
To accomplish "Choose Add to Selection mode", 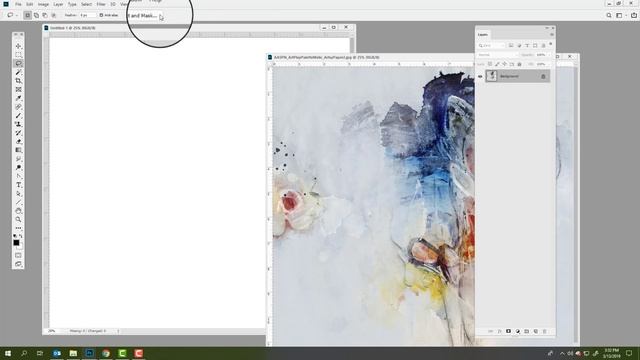I will (x=36, y=16).
